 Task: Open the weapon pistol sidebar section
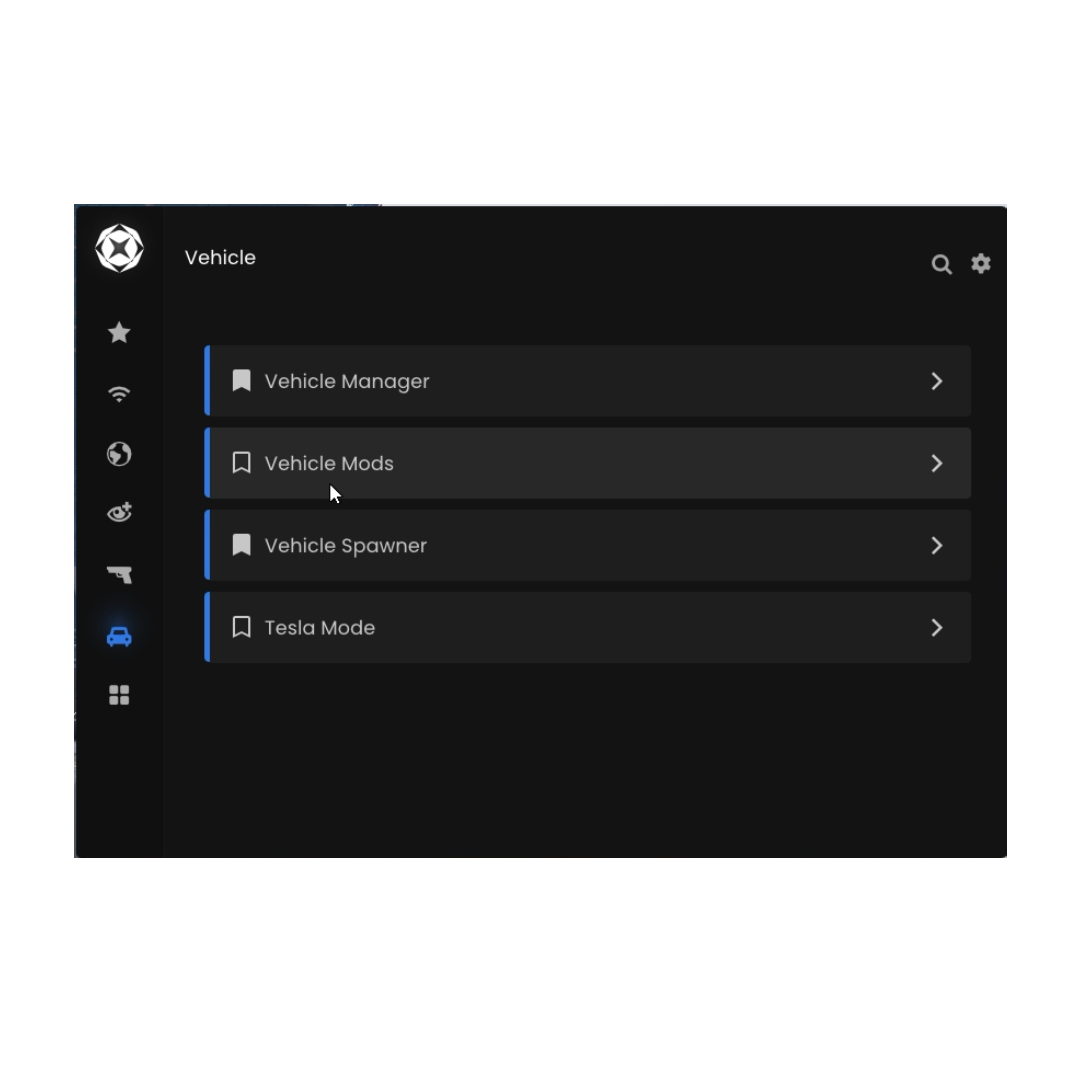point(119,574)
